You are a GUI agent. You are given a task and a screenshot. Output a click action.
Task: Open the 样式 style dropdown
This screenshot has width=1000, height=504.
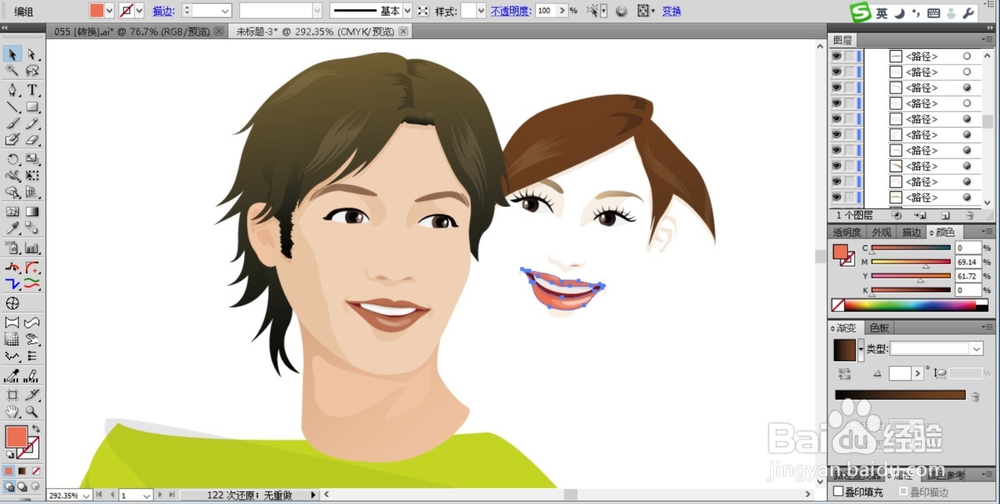click(482, 11)
